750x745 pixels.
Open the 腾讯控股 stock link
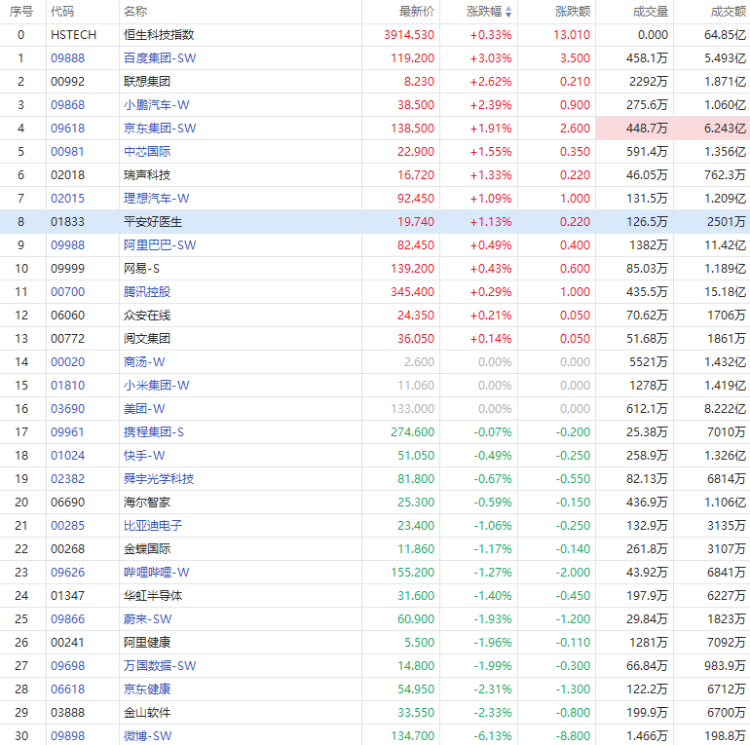[x=147, y=292]
